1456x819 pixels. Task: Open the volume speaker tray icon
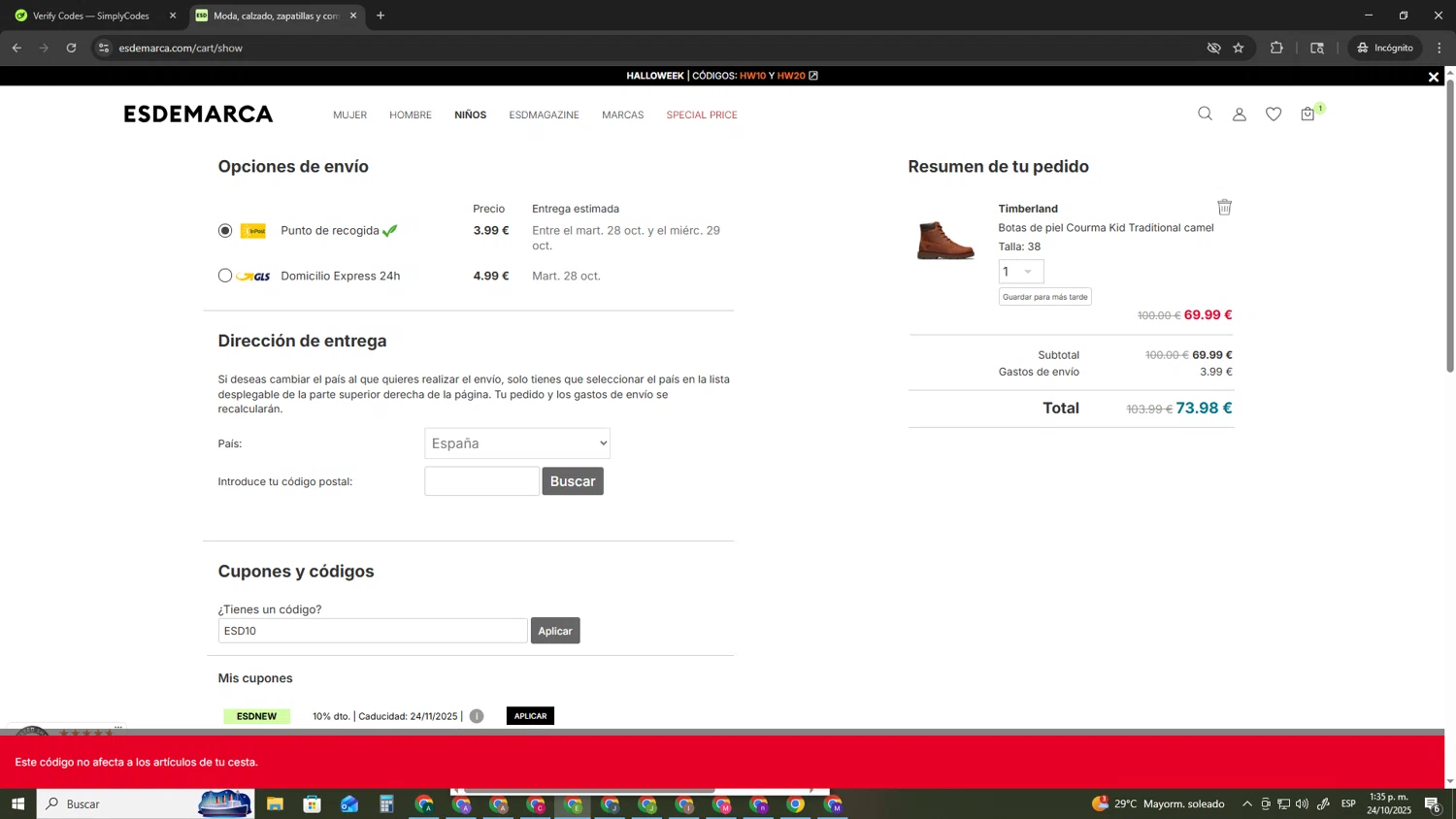pos(1302,803)
